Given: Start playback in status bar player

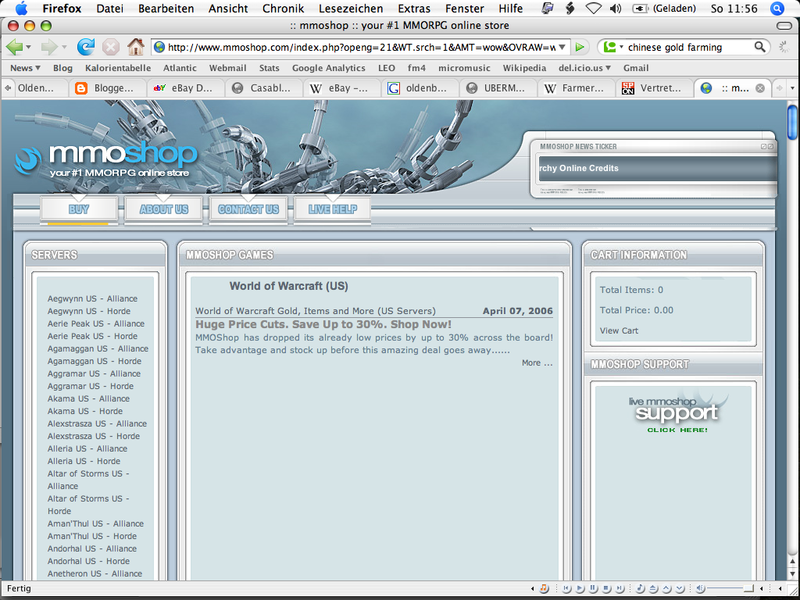Looking at the screenshot, I should 580,589.
